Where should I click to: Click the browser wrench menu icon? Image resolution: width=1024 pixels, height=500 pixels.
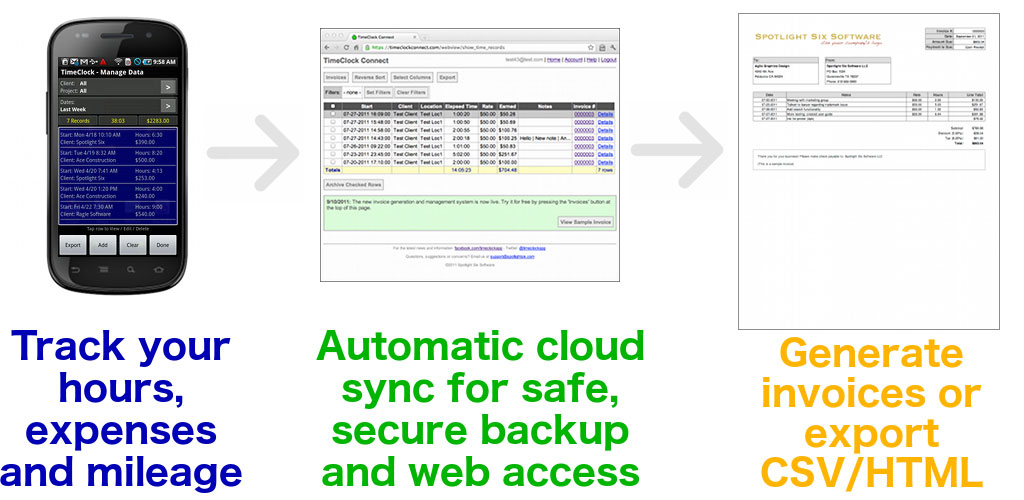[x=613, y=48]
